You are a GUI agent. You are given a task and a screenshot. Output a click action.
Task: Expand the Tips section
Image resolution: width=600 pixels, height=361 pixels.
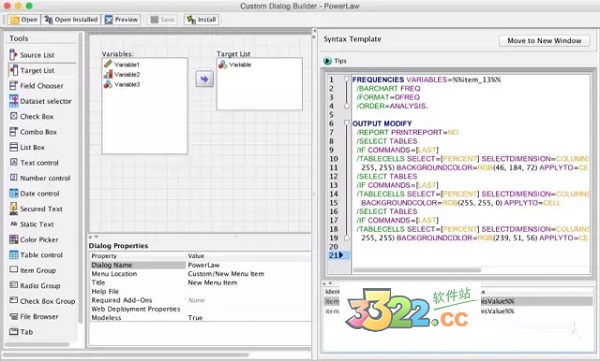click(327, 61)
